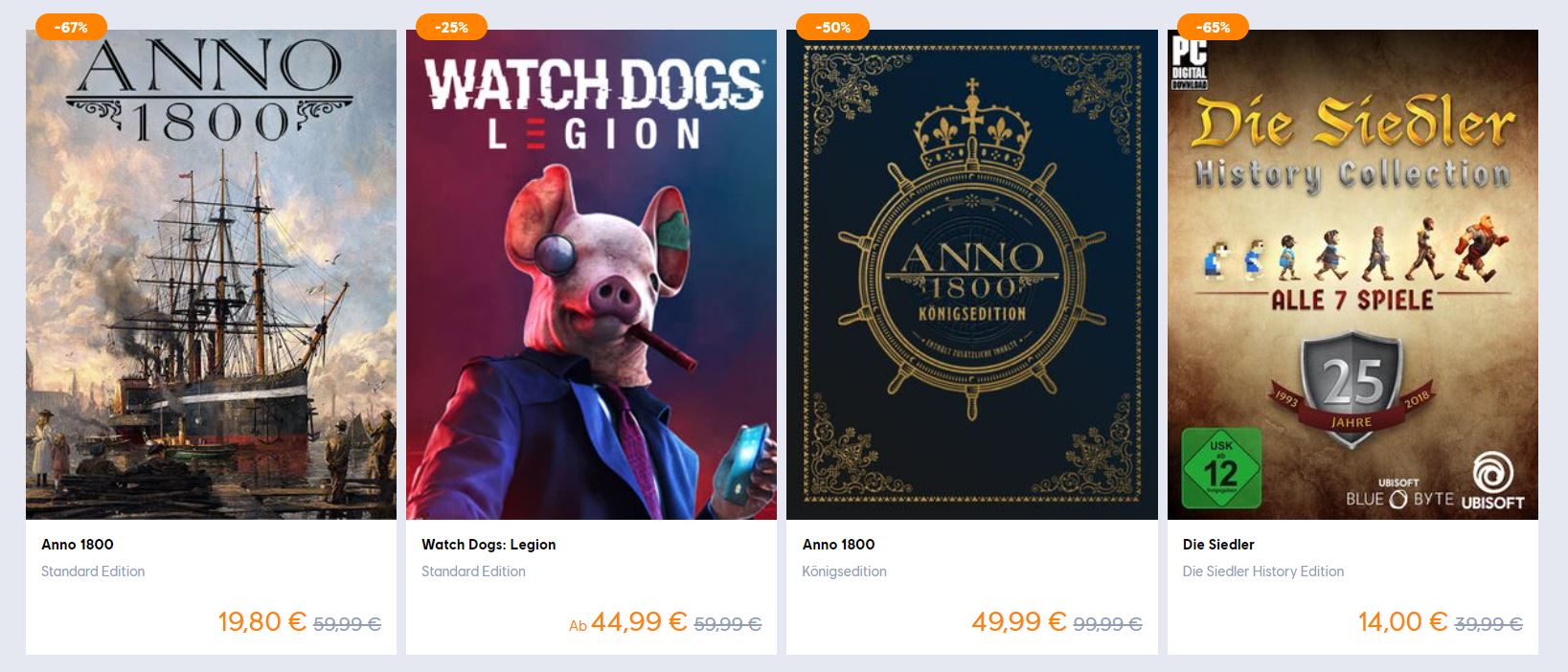This screenshot has width=1568, height=672.
Task: Open the Die Siedler title link
Action: [x=1218, y=545]
